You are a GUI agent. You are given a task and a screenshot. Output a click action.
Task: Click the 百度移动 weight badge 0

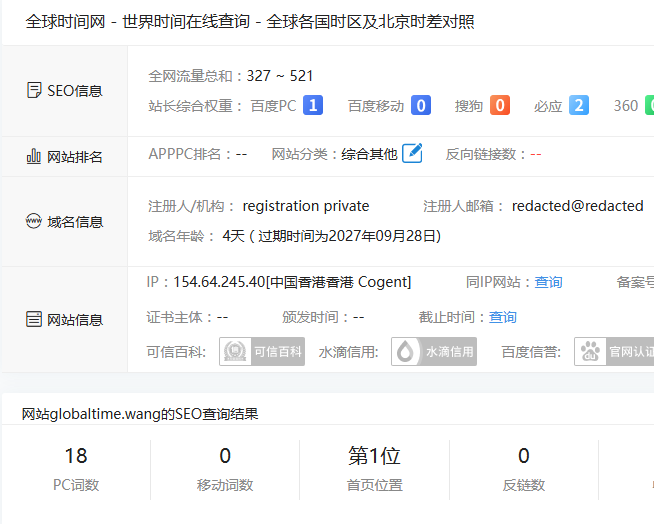coord(421,105)
